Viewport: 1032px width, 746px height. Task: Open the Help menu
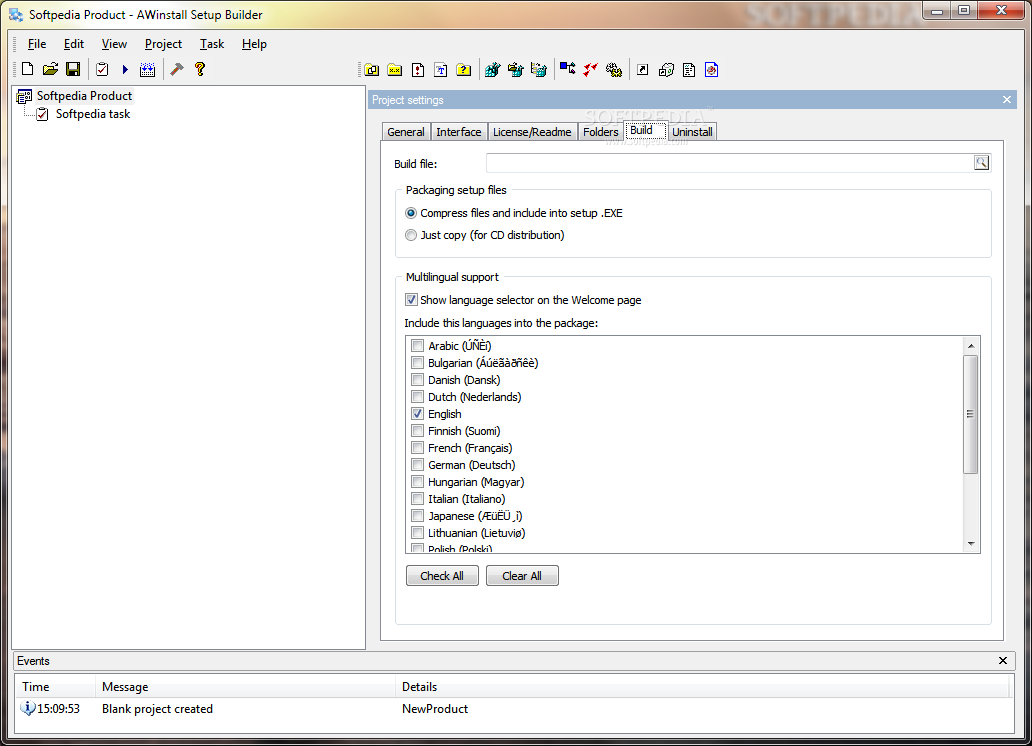tap(254, 44)
